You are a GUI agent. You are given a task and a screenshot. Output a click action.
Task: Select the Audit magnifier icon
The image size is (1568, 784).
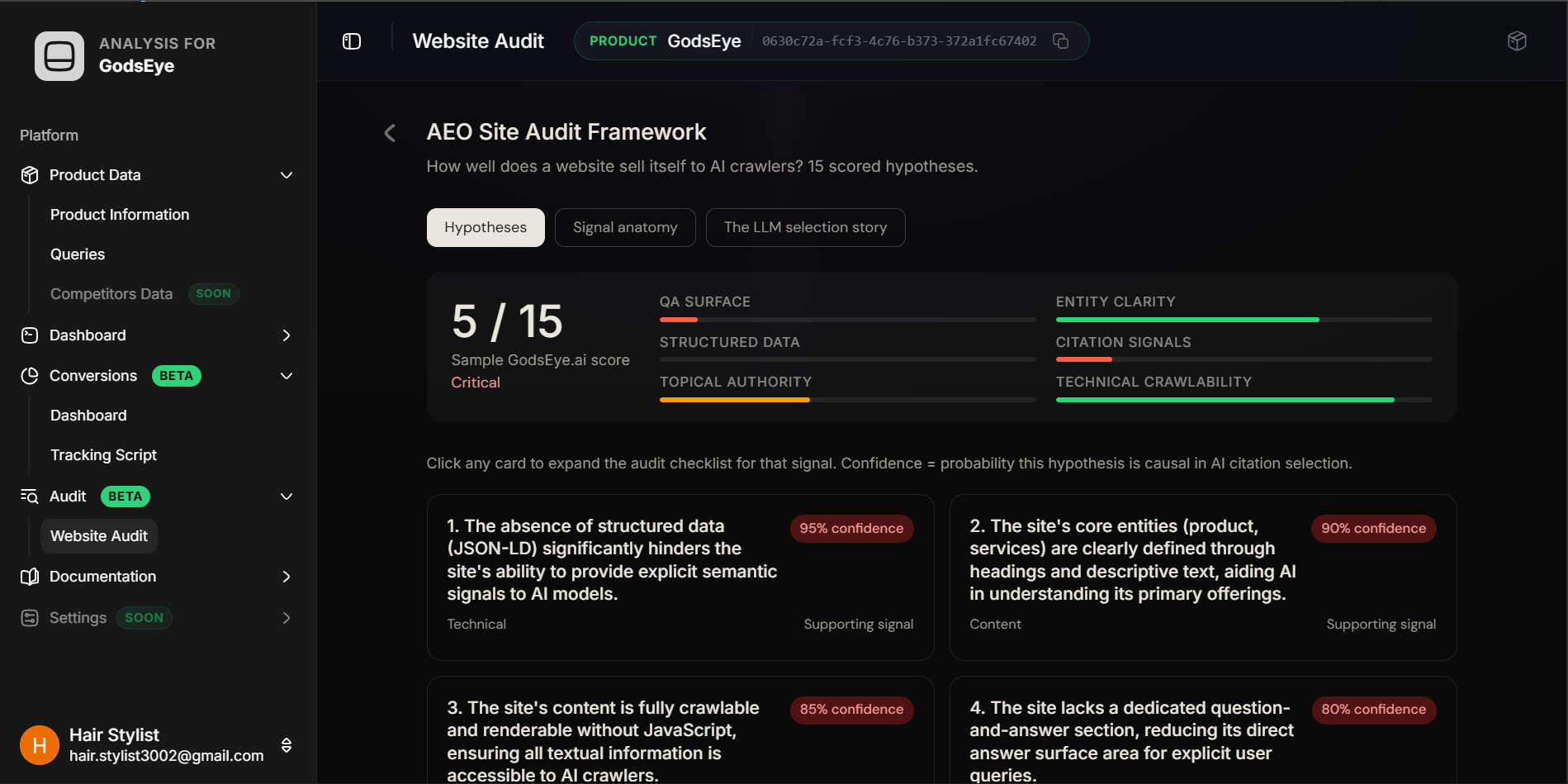[29, 497]
